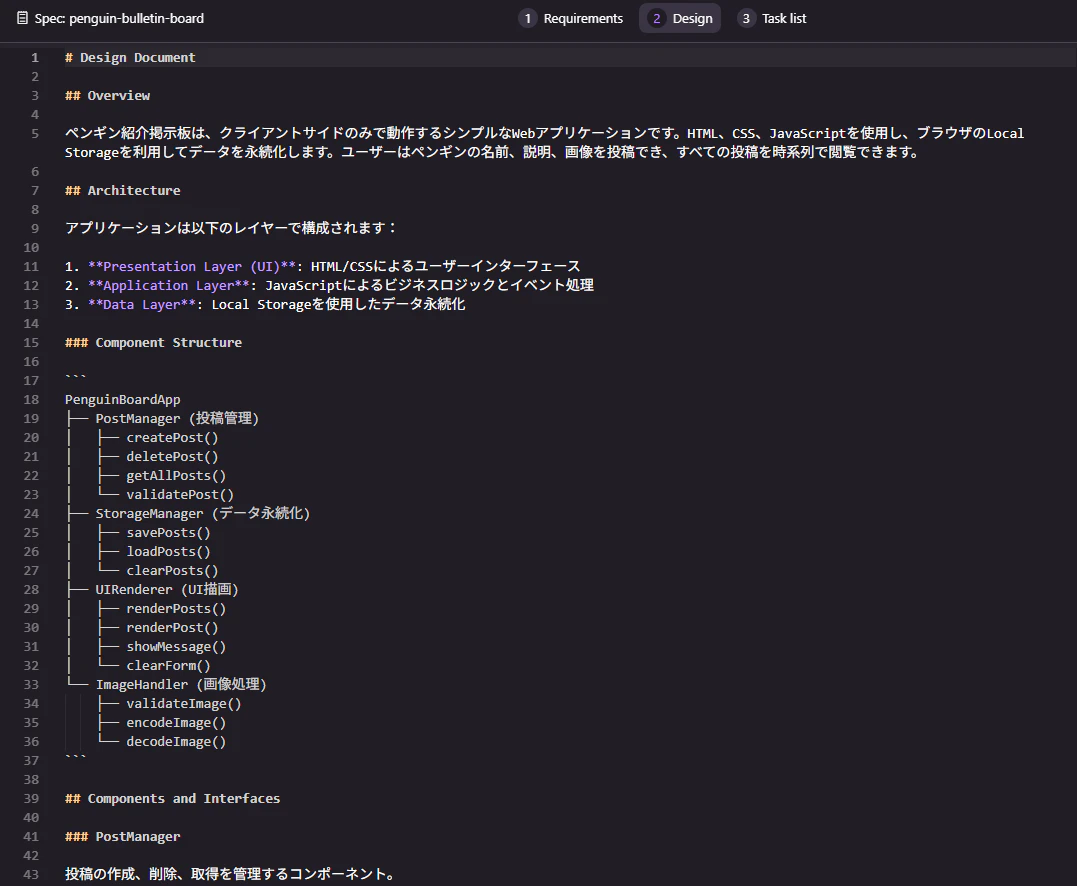Click the PenguinBoardApp root line

click(x=123, y=400)
